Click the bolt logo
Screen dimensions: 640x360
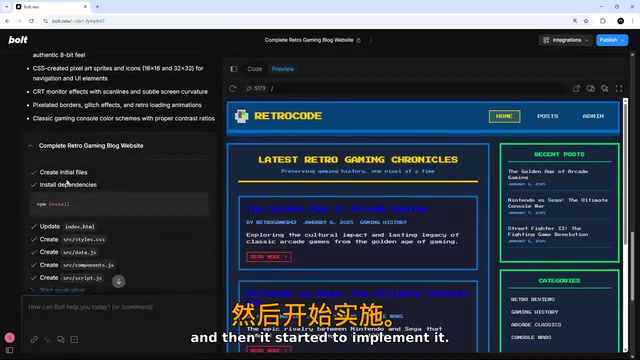point(18,40)
